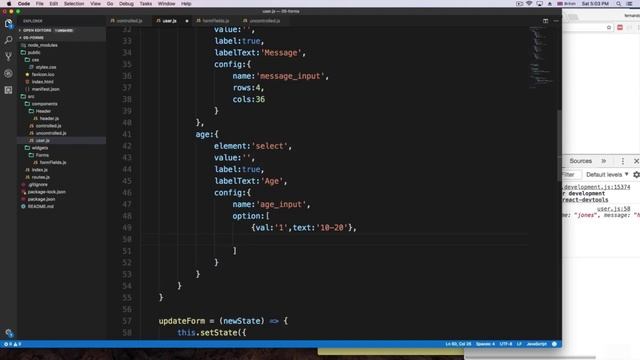This screenshot has width=640, height=360.
Task: Open favicon.ico in the explorer
Action: click(x=42, y=75)
